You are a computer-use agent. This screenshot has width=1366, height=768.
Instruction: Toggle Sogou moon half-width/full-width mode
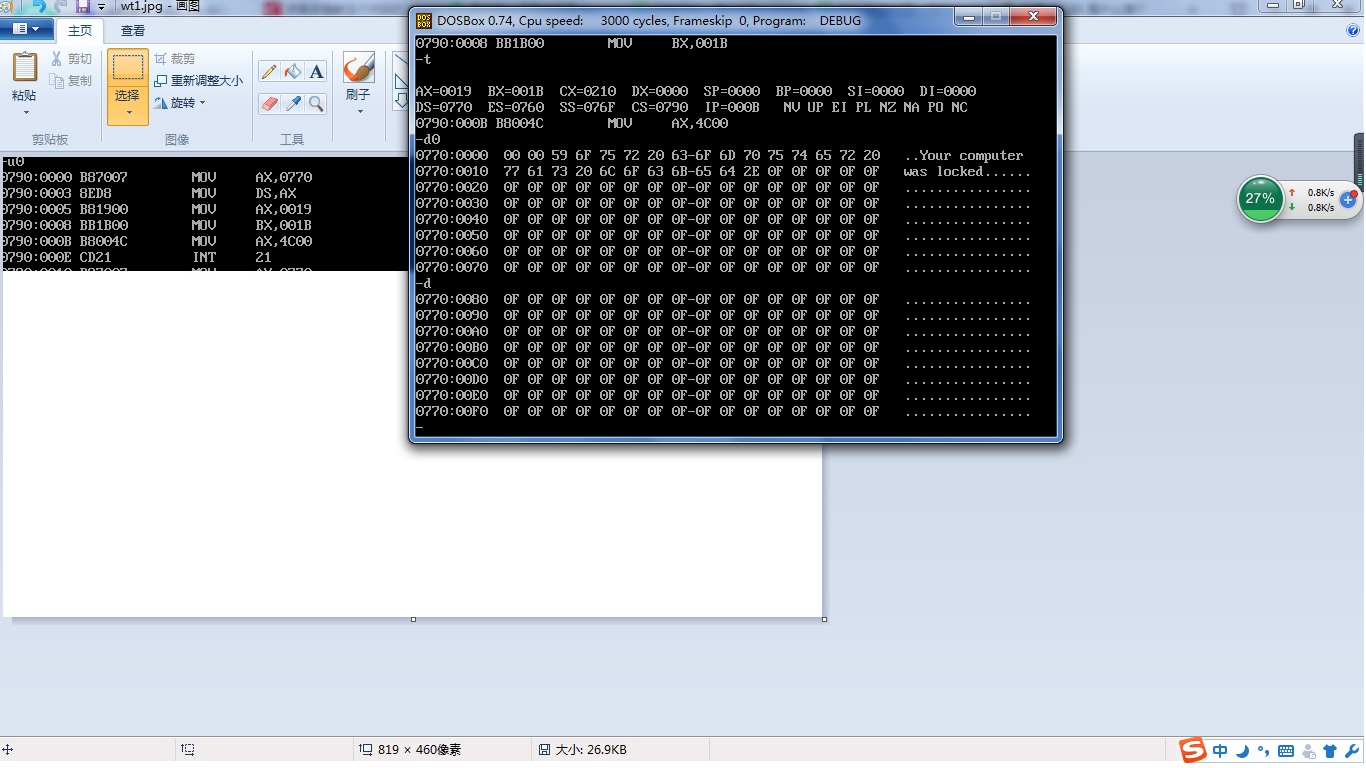click(1242, 751)
